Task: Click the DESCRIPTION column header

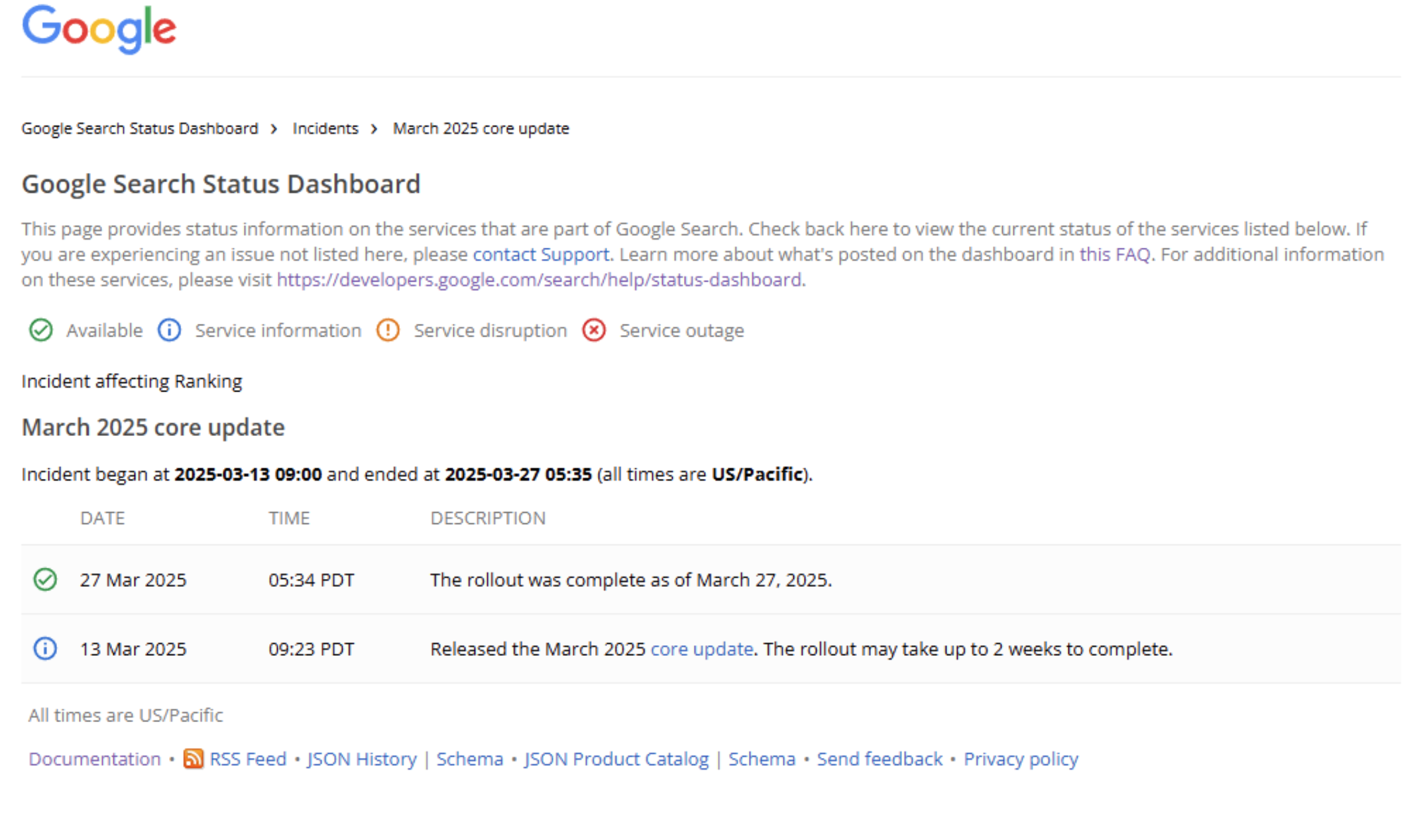Action: [x=488, y=518]
